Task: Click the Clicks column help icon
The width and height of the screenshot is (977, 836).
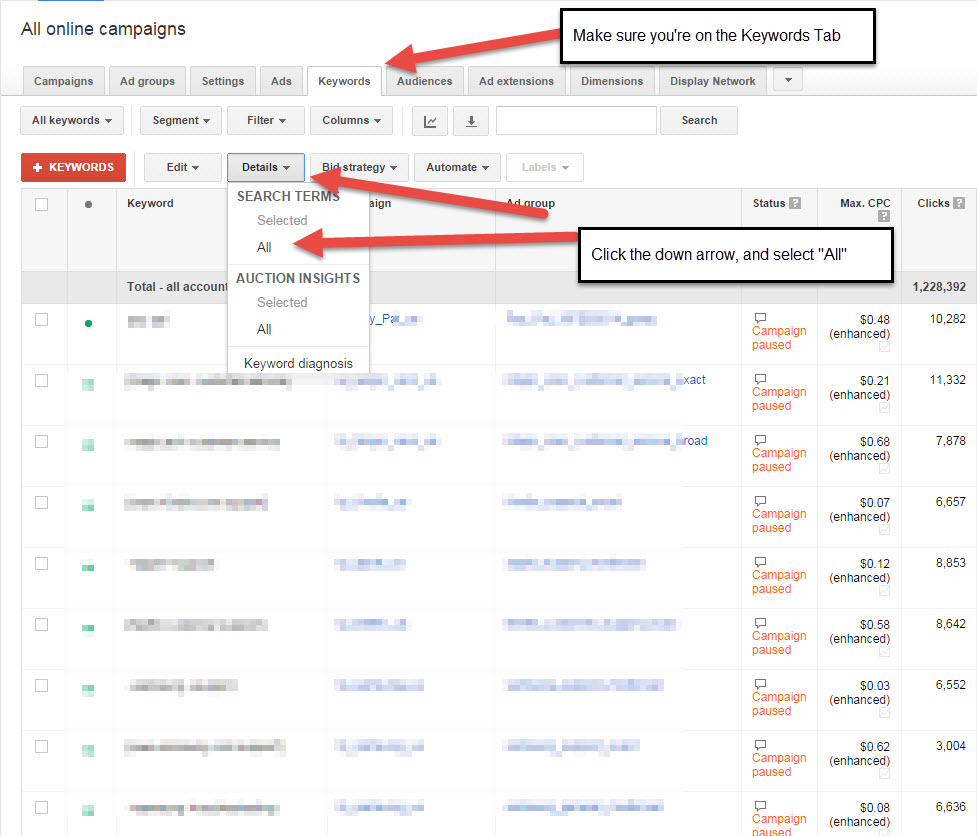Action: pyautogui.click(x=960, y=203)
